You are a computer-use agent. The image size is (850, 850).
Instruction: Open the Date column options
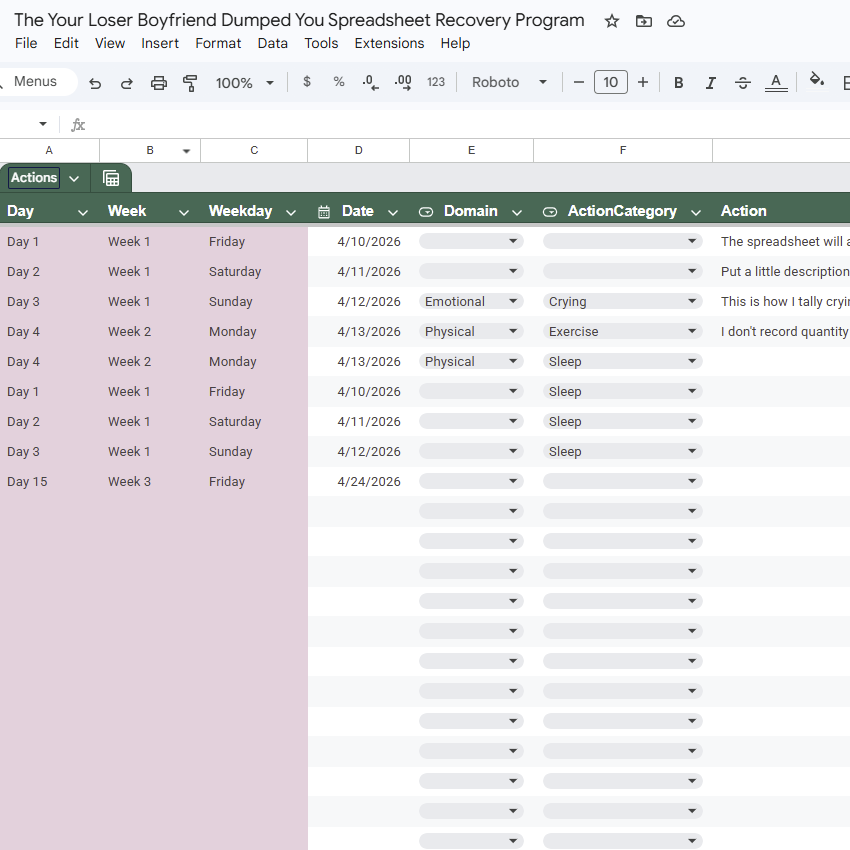392,212
